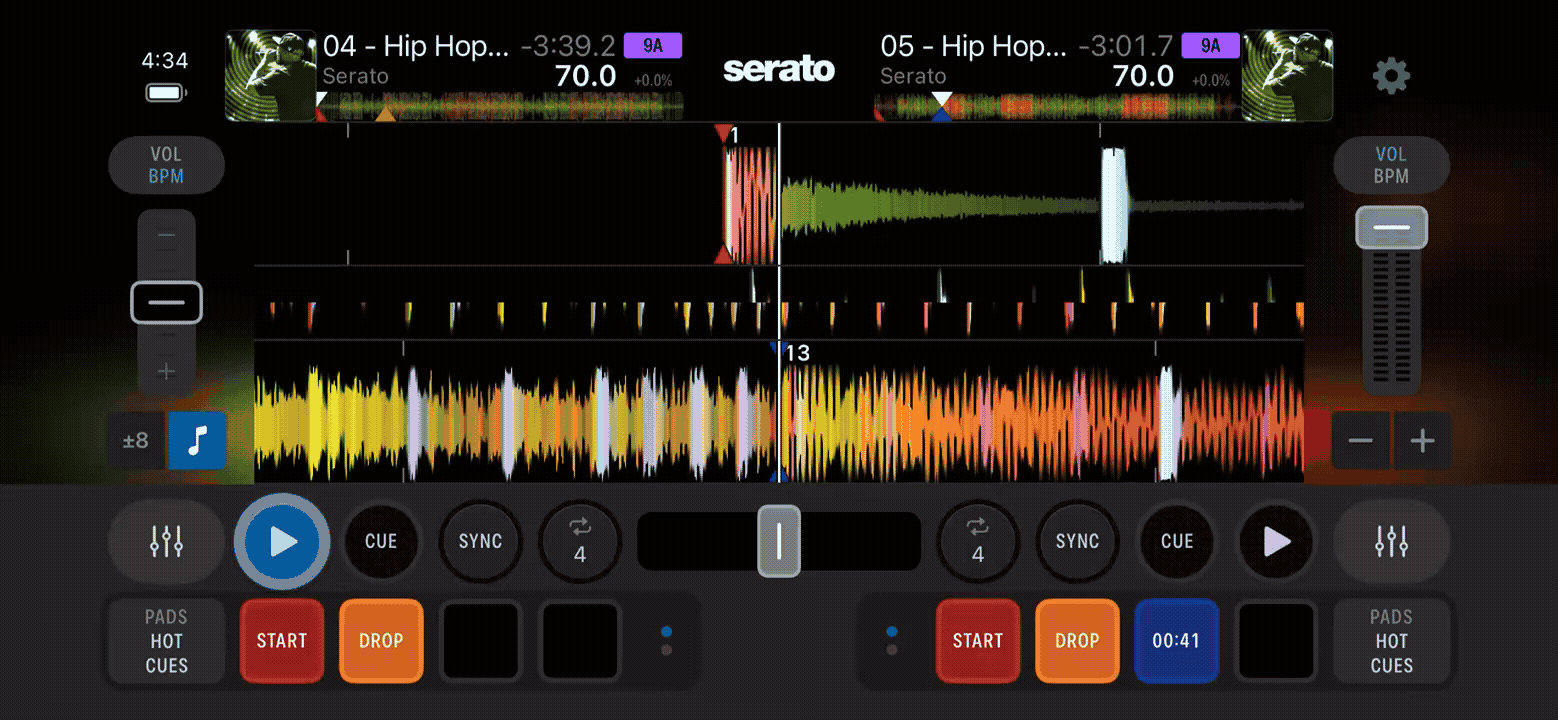Enable SYNC on the right deck
This screenshot has width=1558, height=720.
(1077, 541)
